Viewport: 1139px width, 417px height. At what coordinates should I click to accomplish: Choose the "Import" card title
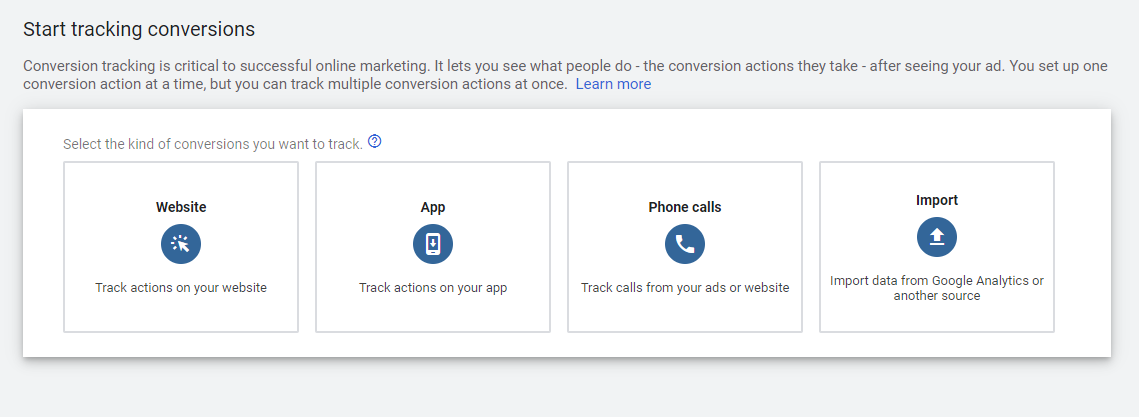point(937,200)
